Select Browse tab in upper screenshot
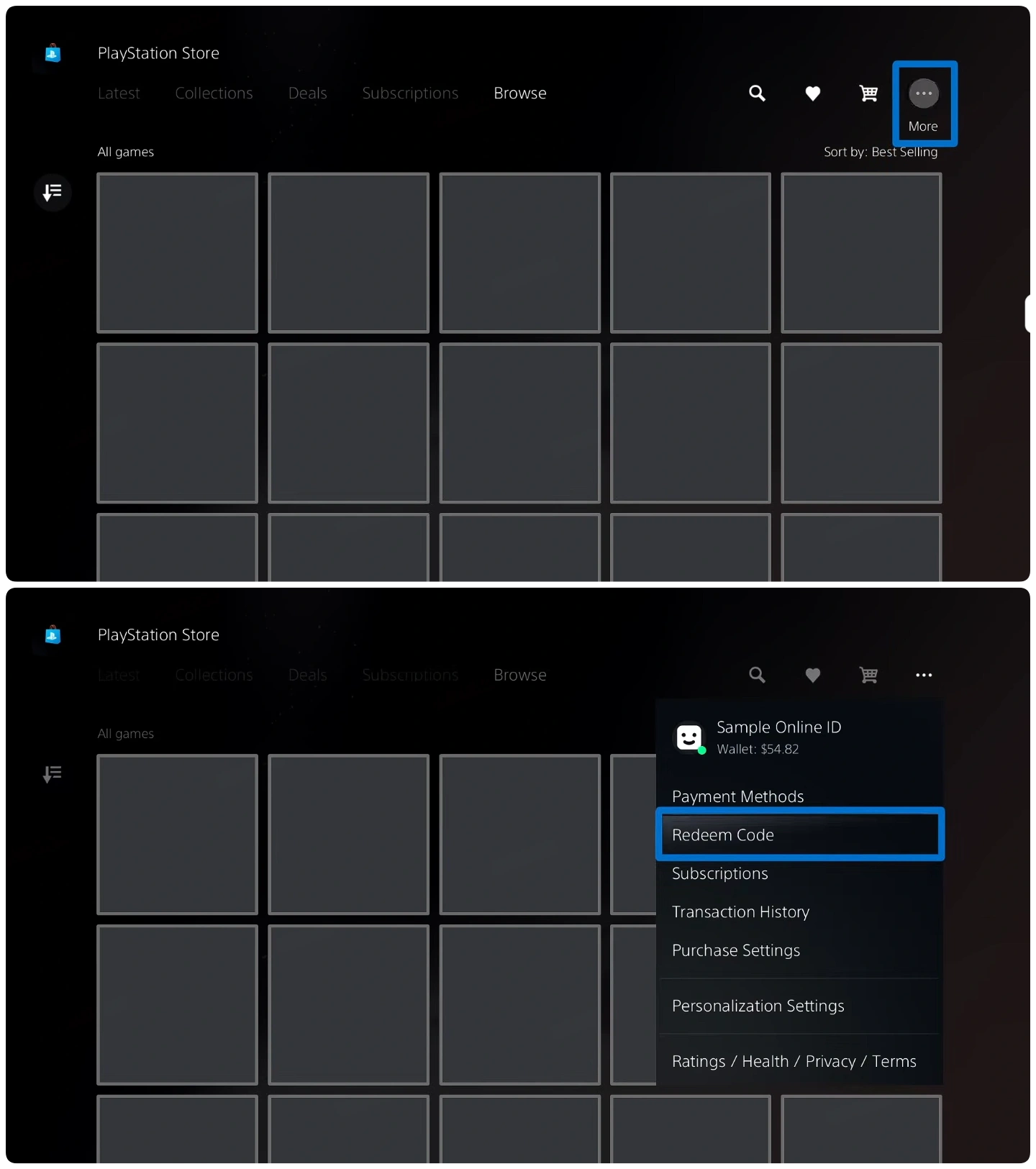The width and height of the screenshot is (1036, 1169). coord(520,94)
